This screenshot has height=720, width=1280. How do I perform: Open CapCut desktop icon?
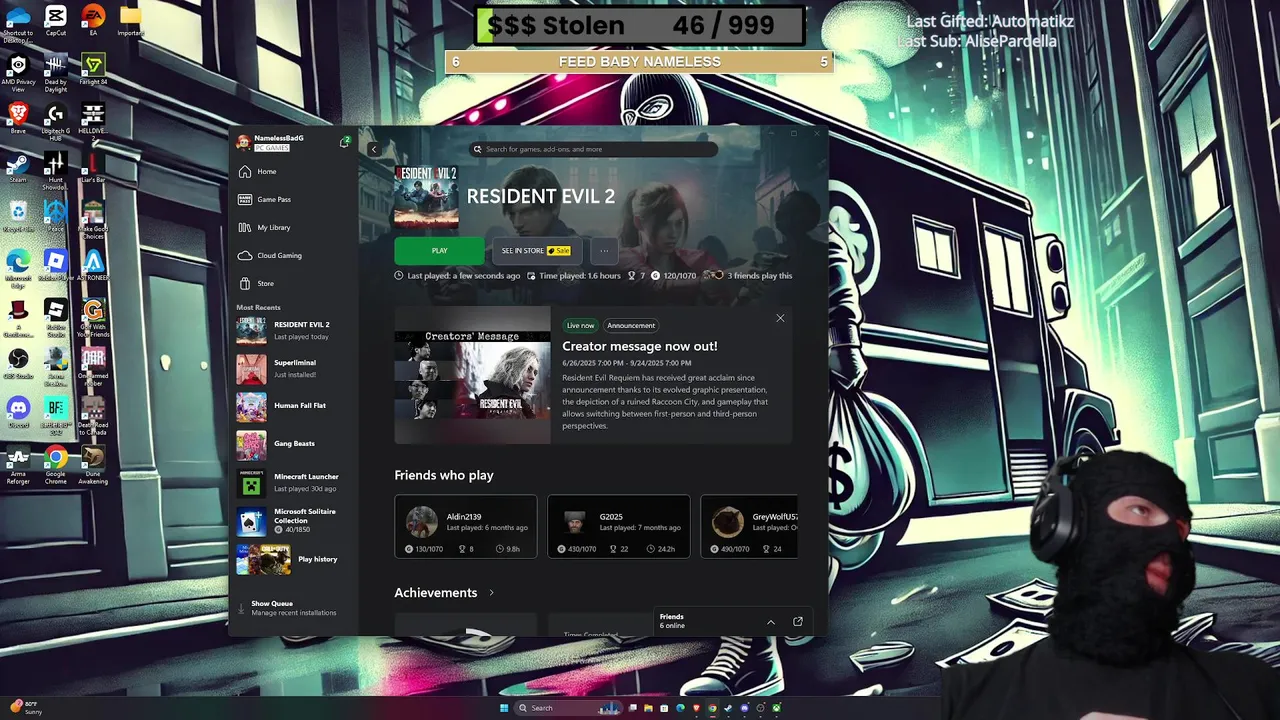56,20
